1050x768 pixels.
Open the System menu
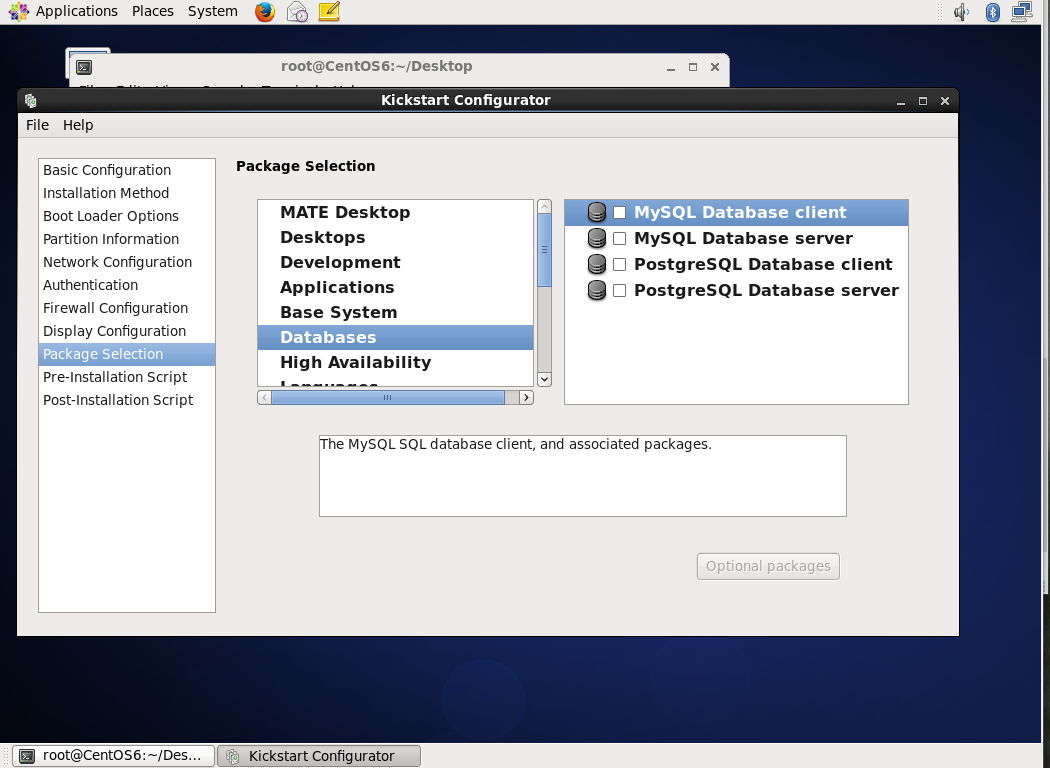(x=213, y=11)
